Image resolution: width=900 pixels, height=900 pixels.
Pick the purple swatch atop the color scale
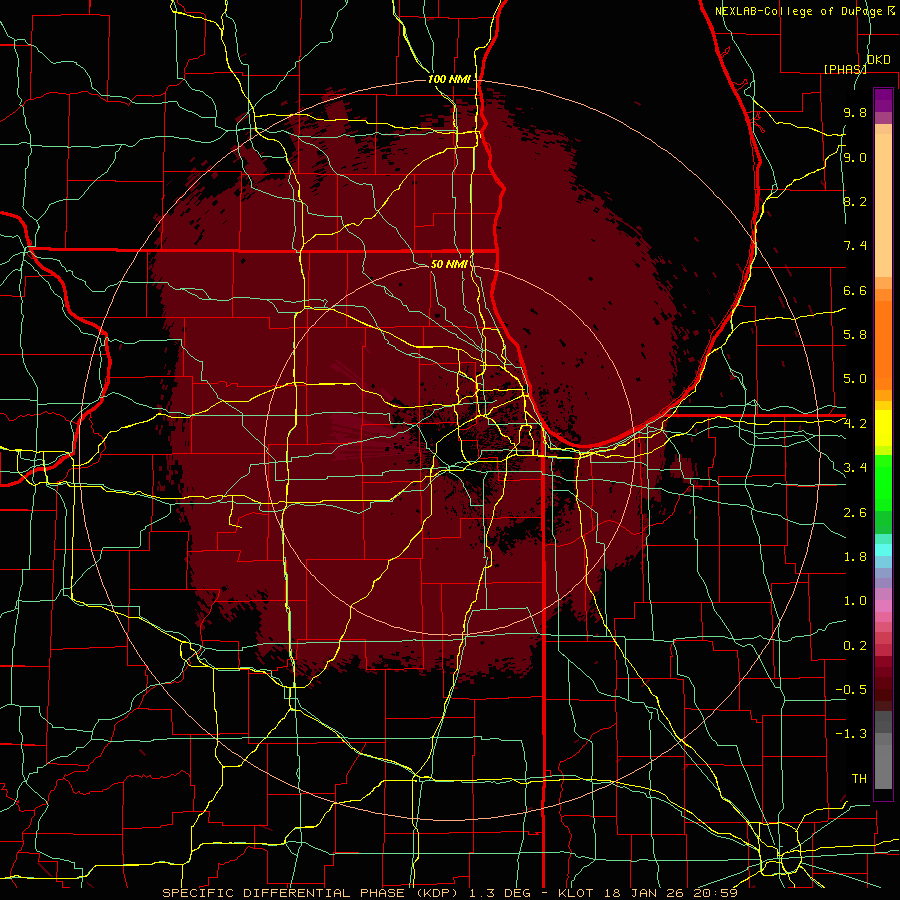tap(883, 100)
